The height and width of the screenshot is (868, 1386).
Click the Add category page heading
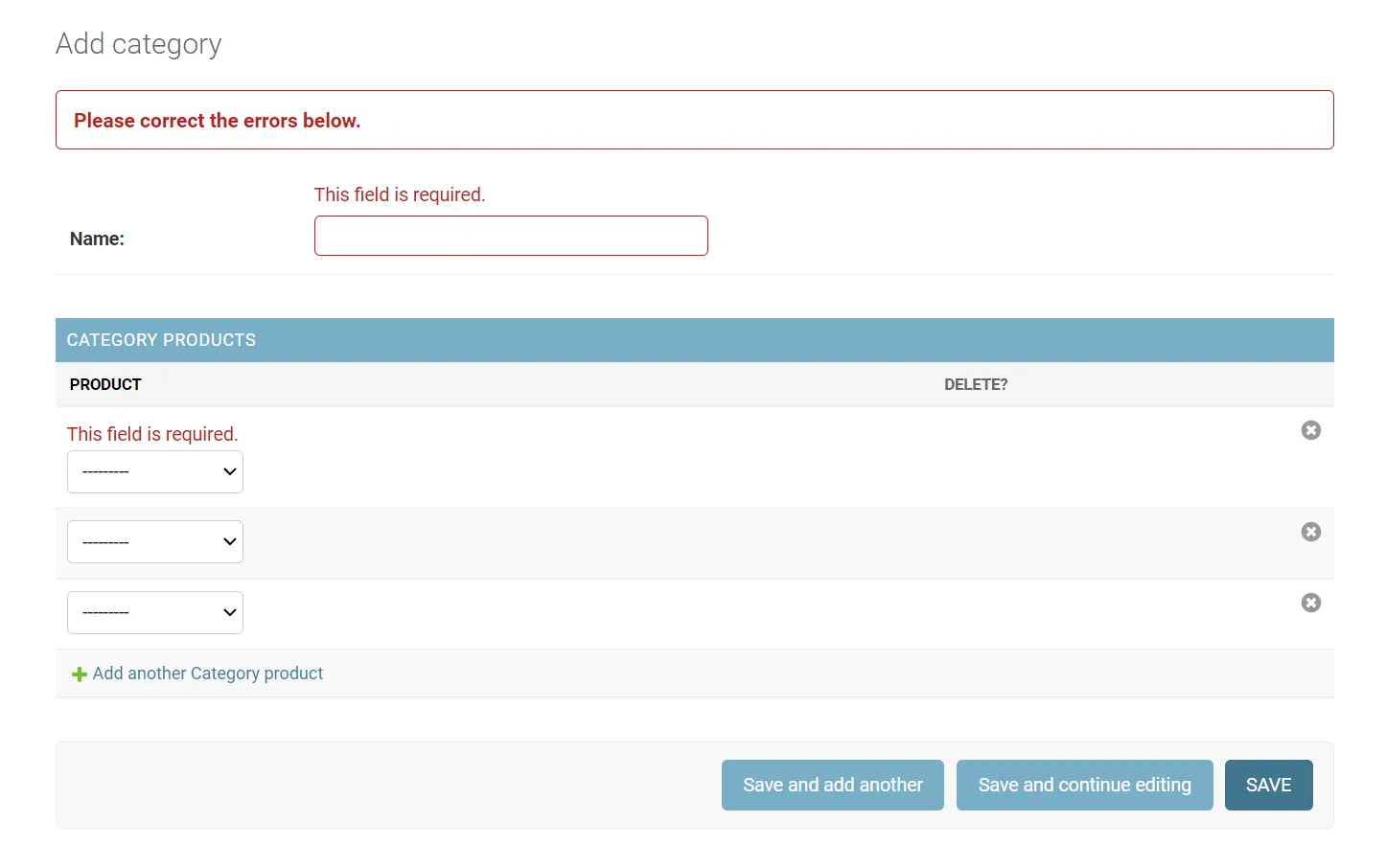[139, 44]
